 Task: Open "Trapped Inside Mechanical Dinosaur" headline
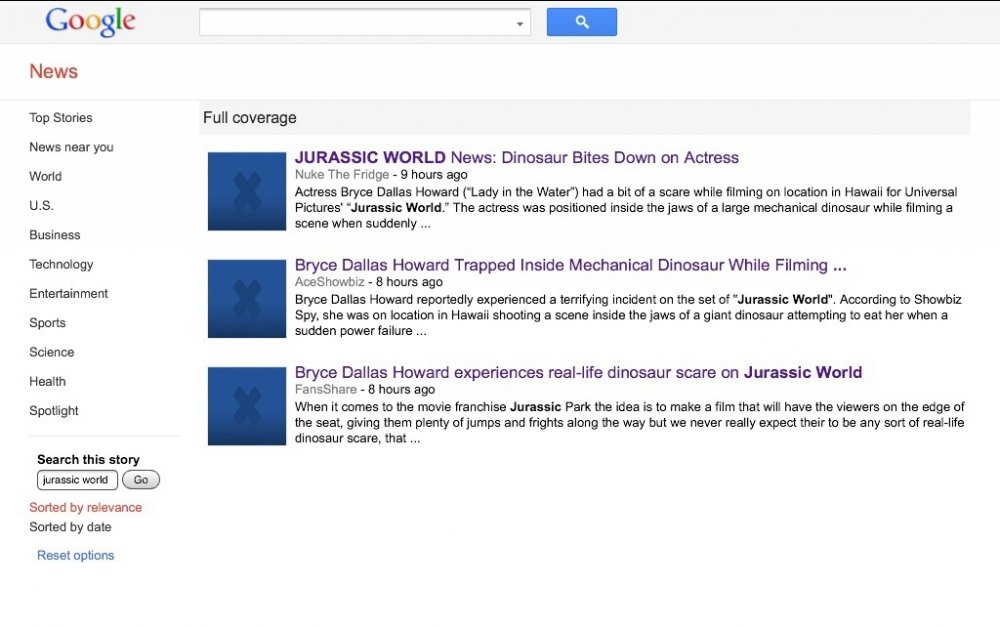[x=570, y=265]
